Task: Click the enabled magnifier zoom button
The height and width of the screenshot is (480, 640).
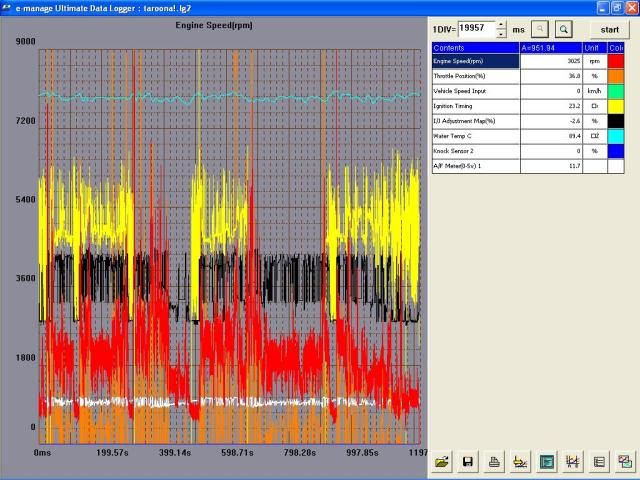Action: click(564, 29)
